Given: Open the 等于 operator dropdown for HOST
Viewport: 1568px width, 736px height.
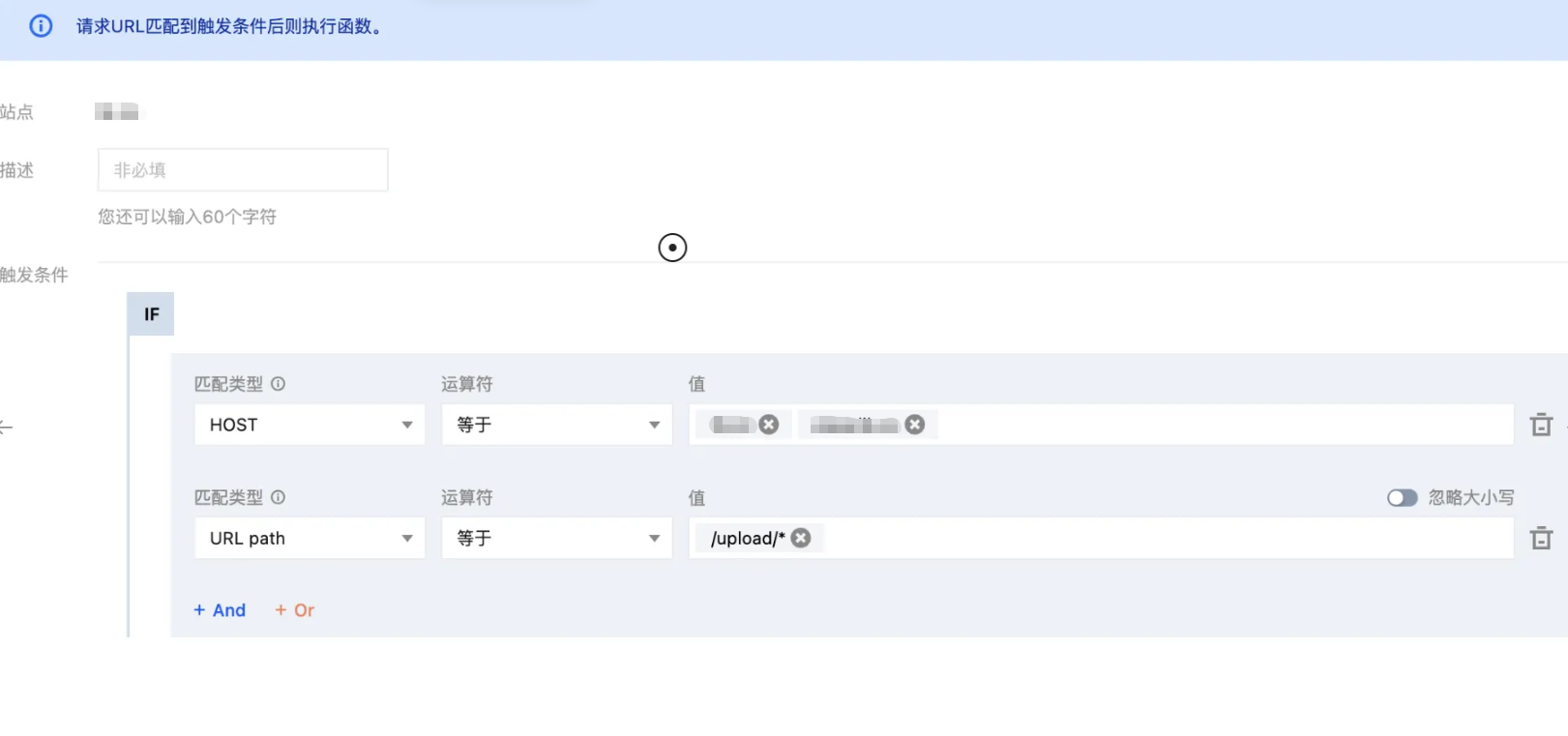Looking at the screenshot, I should tap(557, 425).
